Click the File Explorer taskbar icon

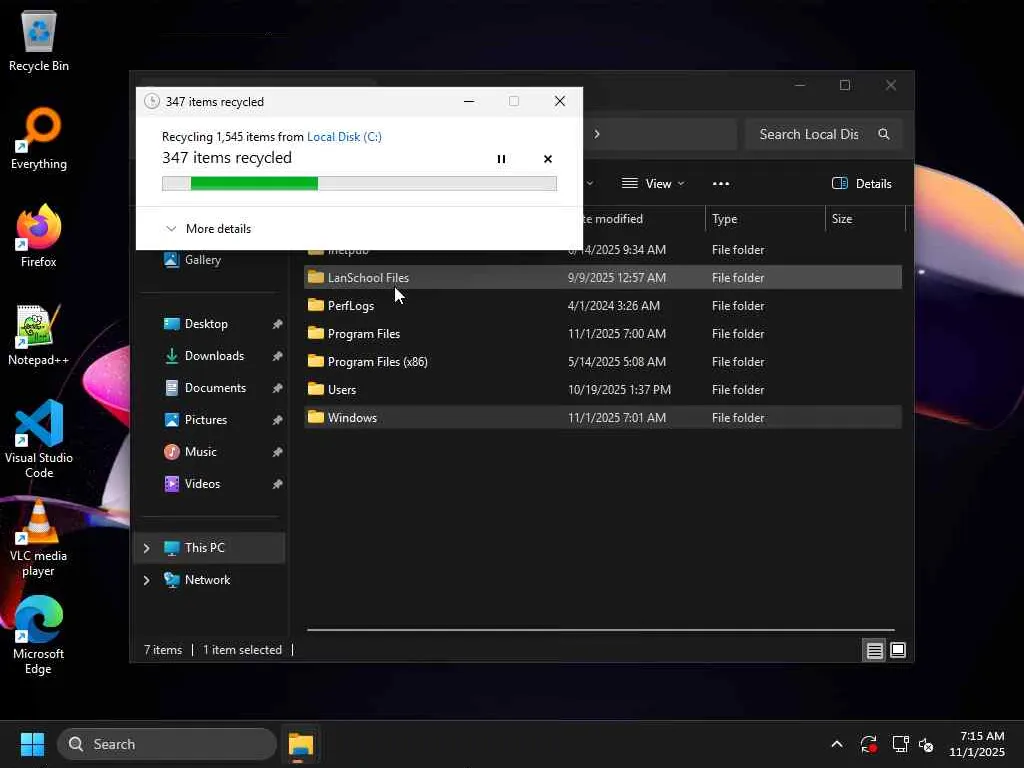point(301,744)
